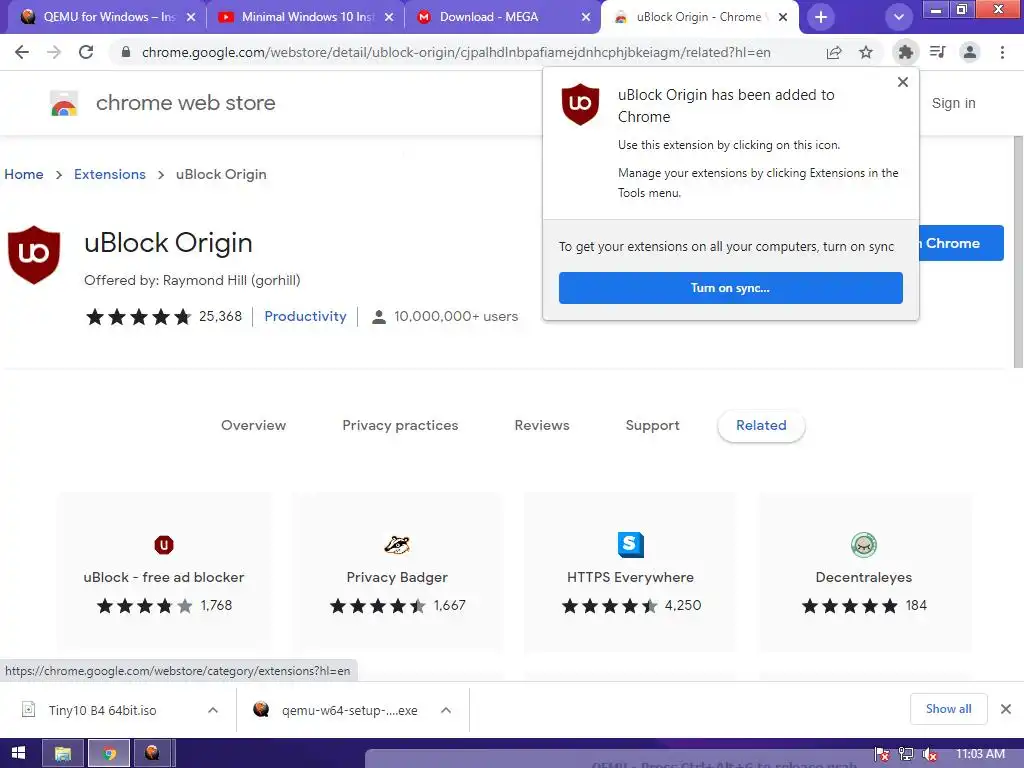Open the Decentraleyes extension icon
This screenshot has width=1024, height=768.
click(x=863, y=545)
